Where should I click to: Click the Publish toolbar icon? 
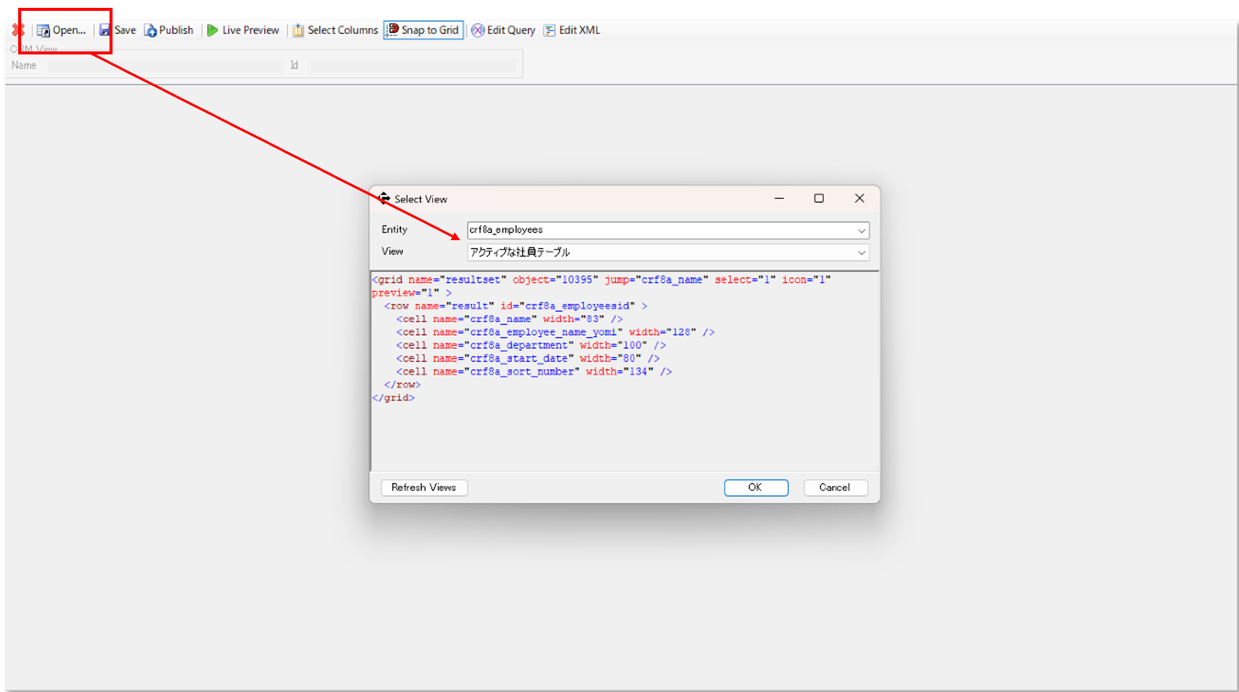coord(151,30)
